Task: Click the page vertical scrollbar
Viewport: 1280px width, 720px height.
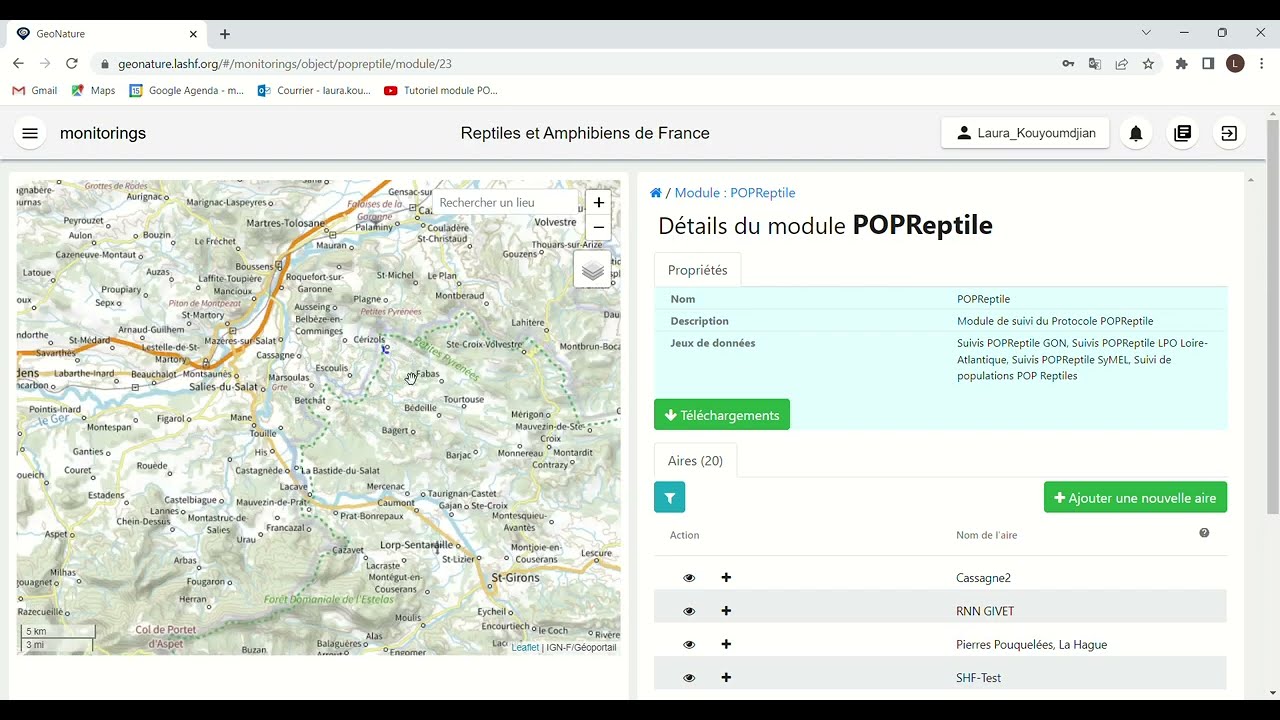Action: point(1272,320)
